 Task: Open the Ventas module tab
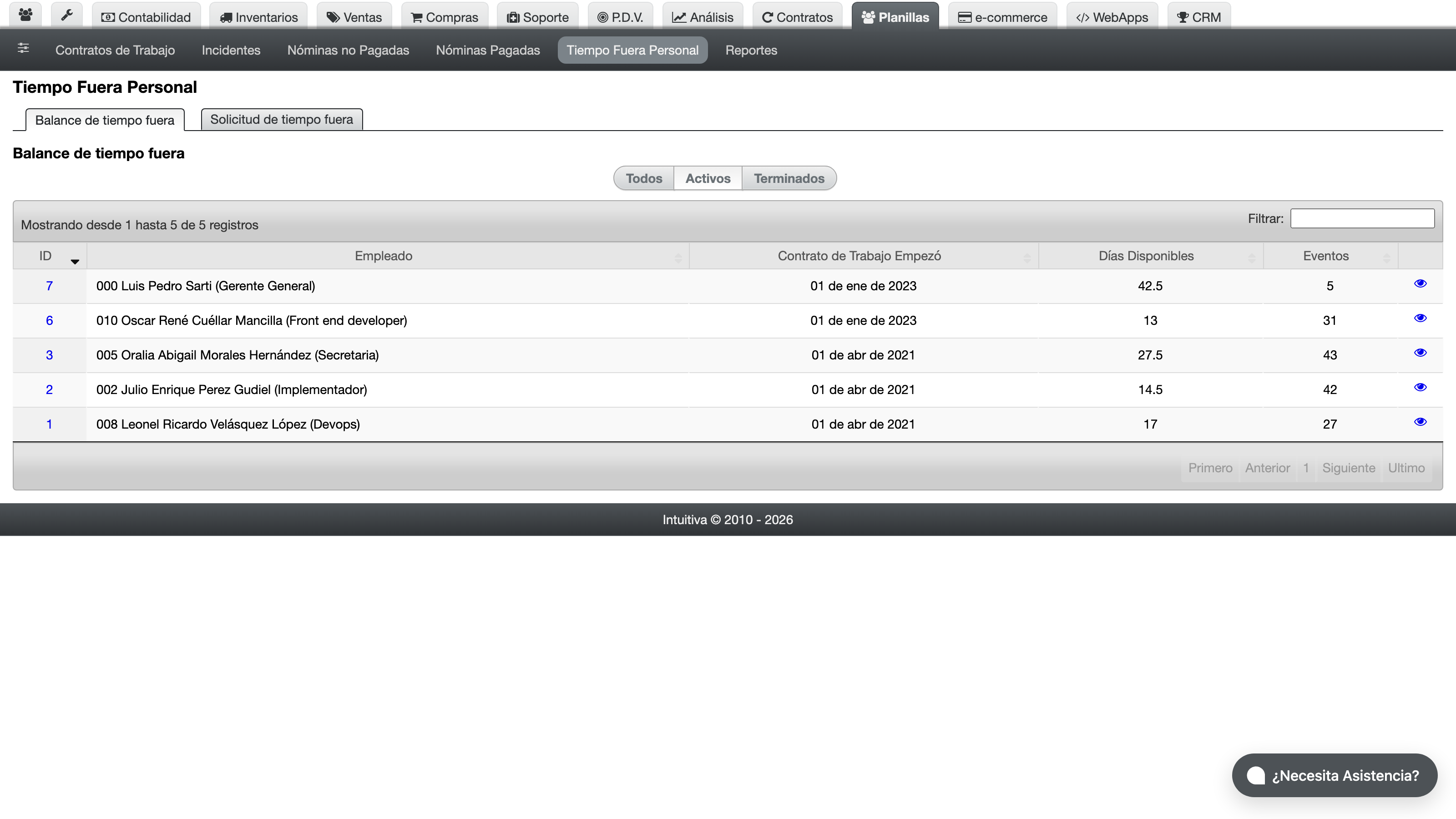tap(354, 17)
